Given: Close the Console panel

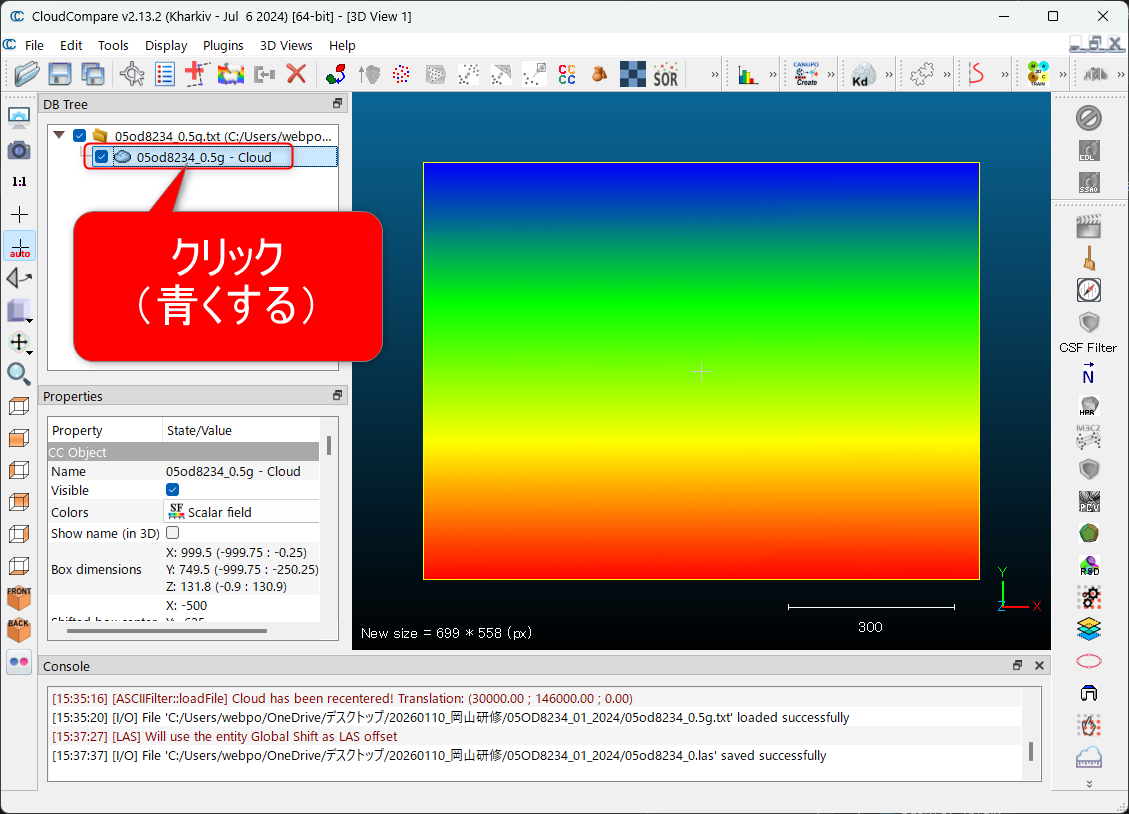Looking at the screenshot, I should click(1039, 666).
